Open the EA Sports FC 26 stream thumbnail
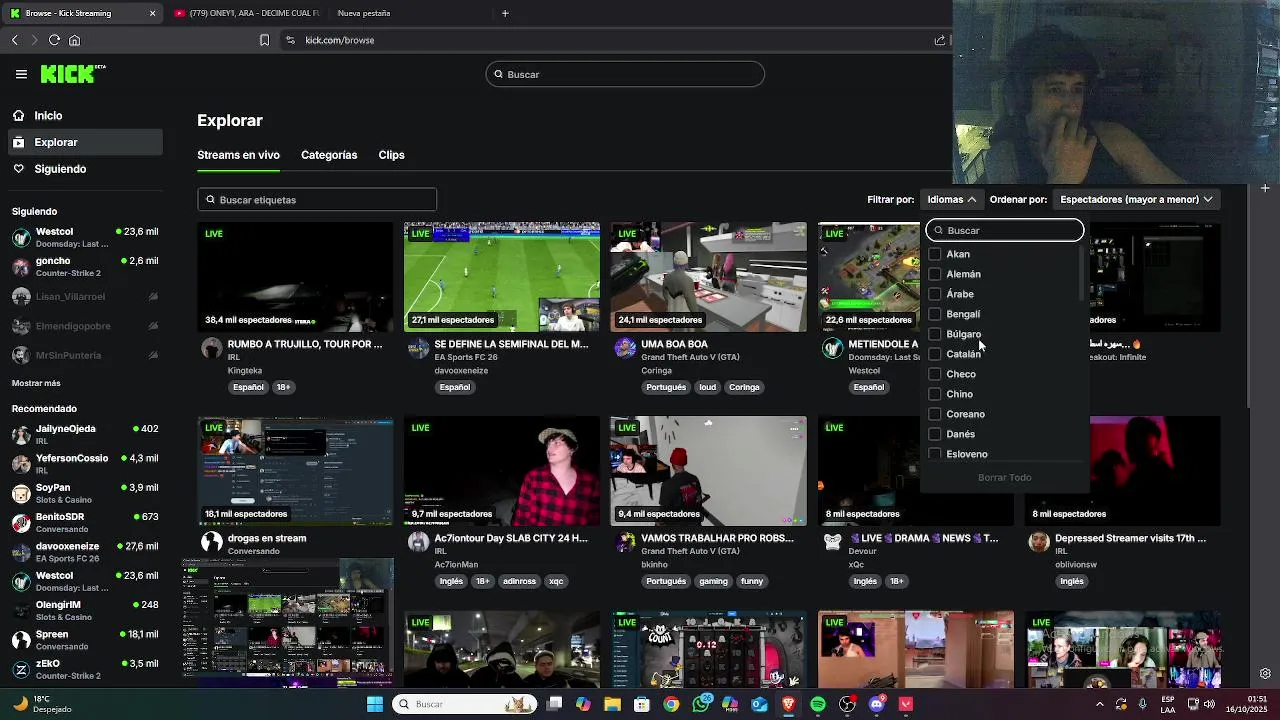Image resolution: width=1280 pixels, height=720 pixels. 502,277
